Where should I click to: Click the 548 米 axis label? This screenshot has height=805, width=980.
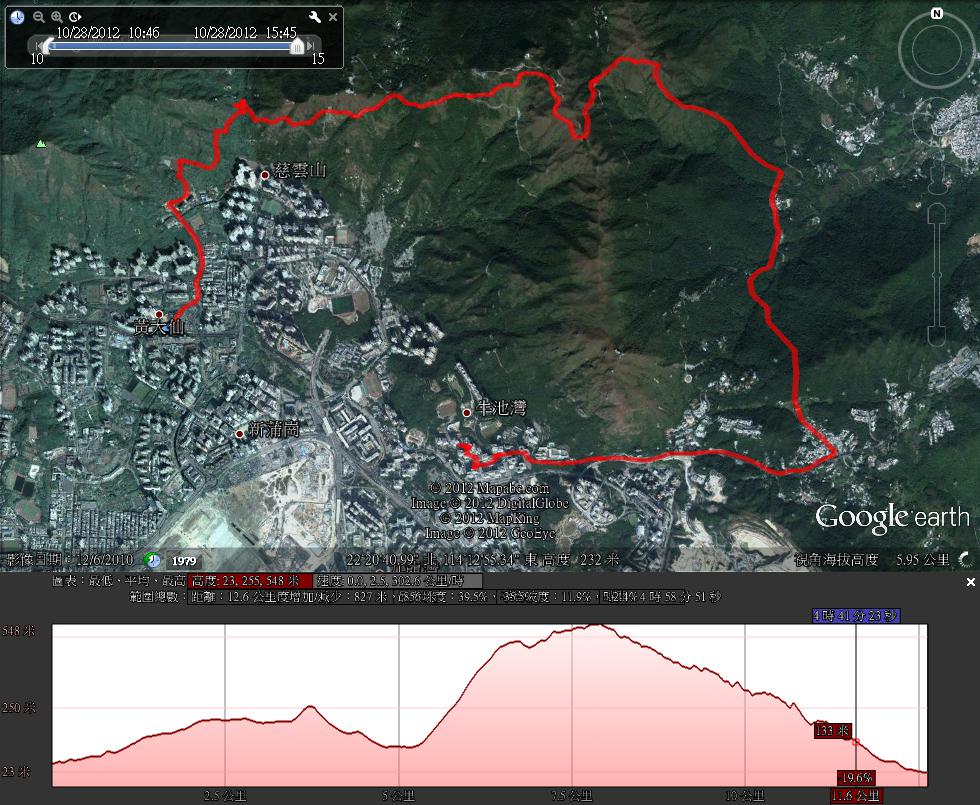click(x=19, y=631)
